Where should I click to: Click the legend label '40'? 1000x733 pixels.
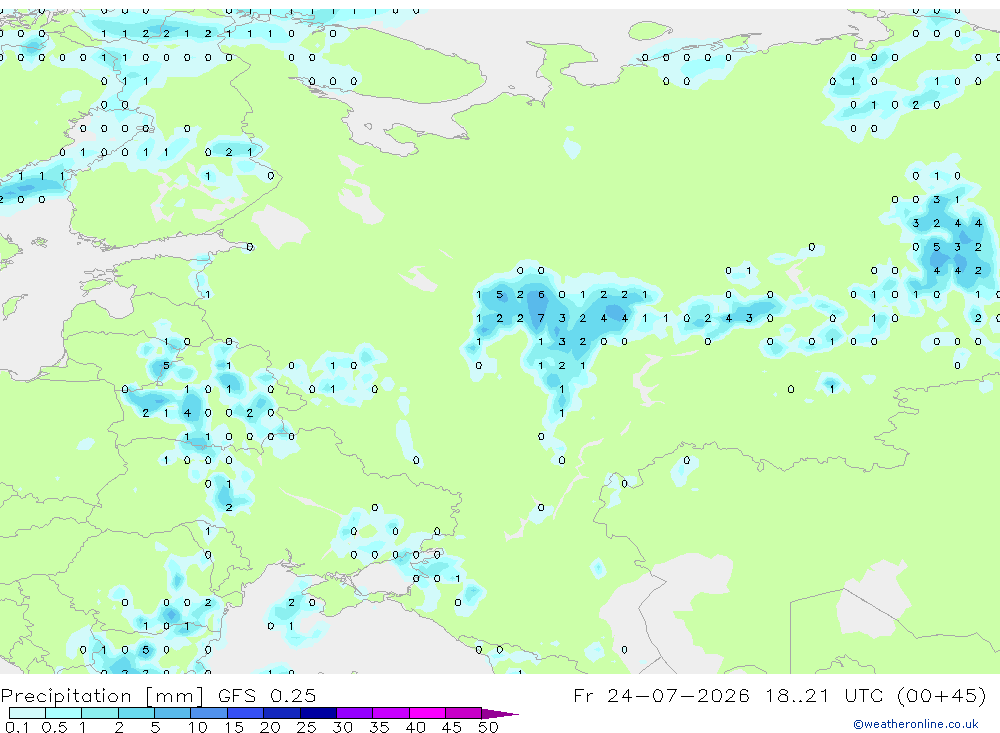[x=415, y=727]
